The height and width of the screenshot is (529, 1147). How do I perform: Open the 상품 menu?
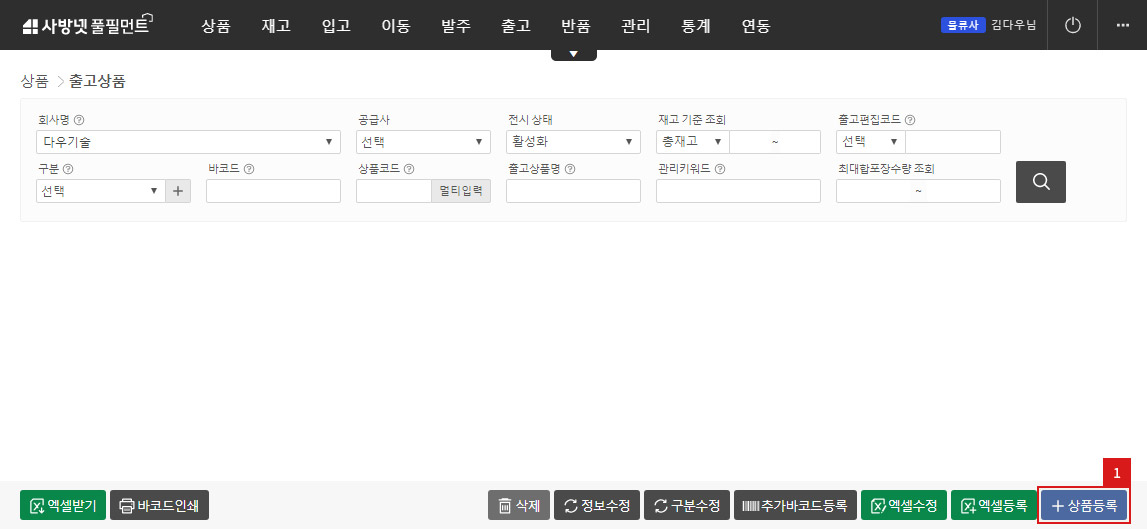[x=216, y=26]
